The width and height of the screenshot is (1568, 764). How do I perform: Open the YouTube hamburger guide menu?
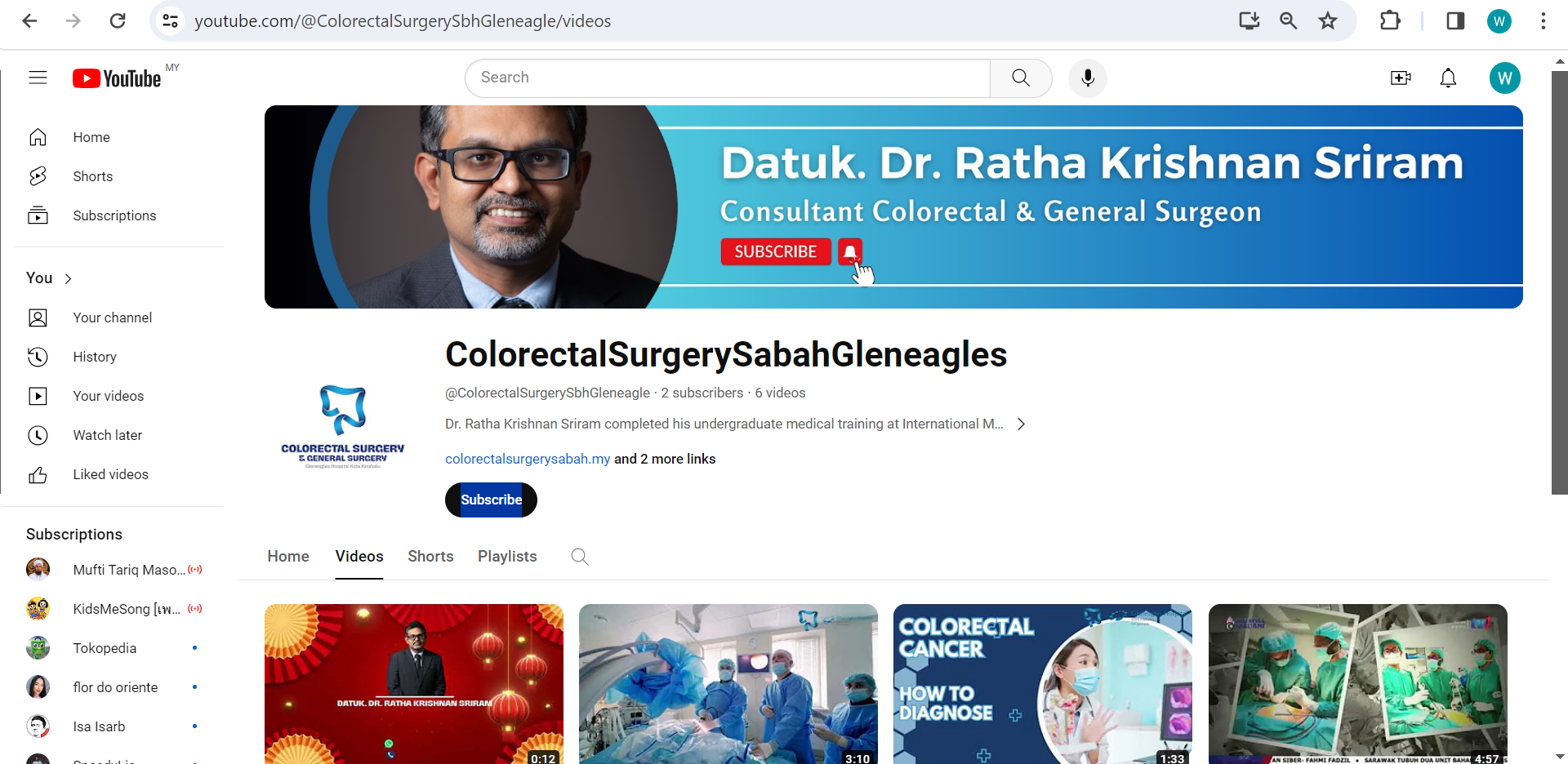point(38,78)
